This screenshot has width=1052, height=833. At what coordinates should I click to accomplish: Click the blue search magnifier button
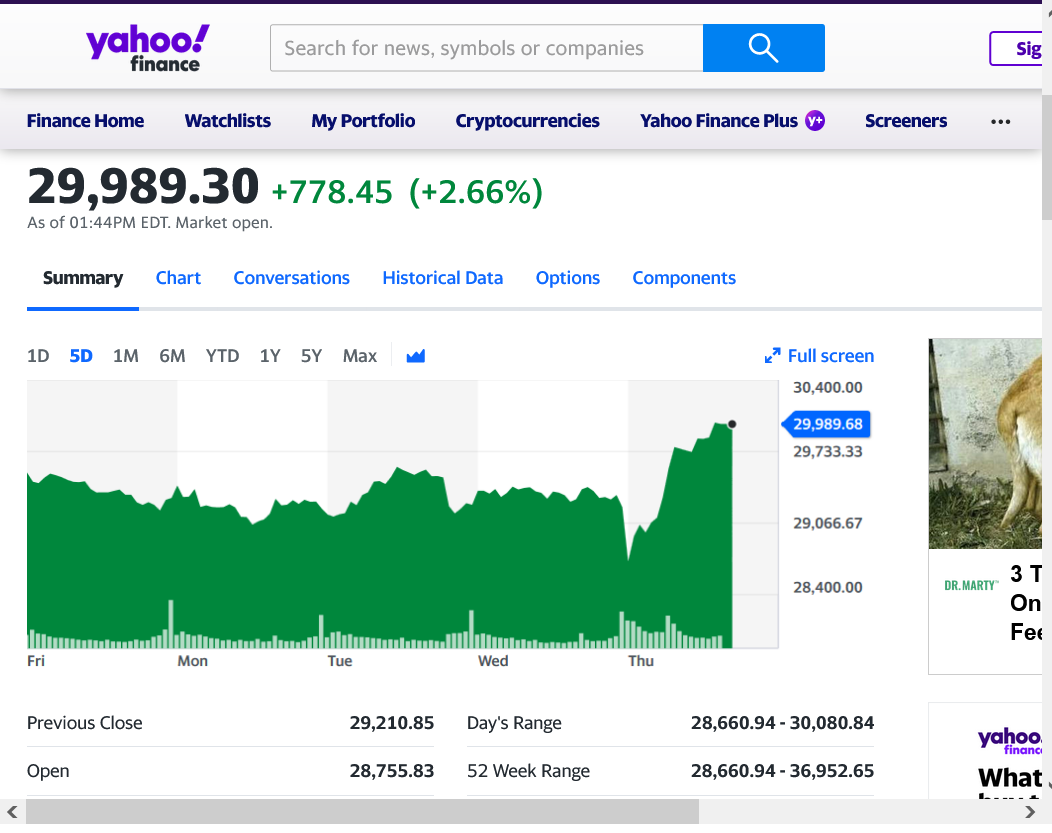[764, 48]
